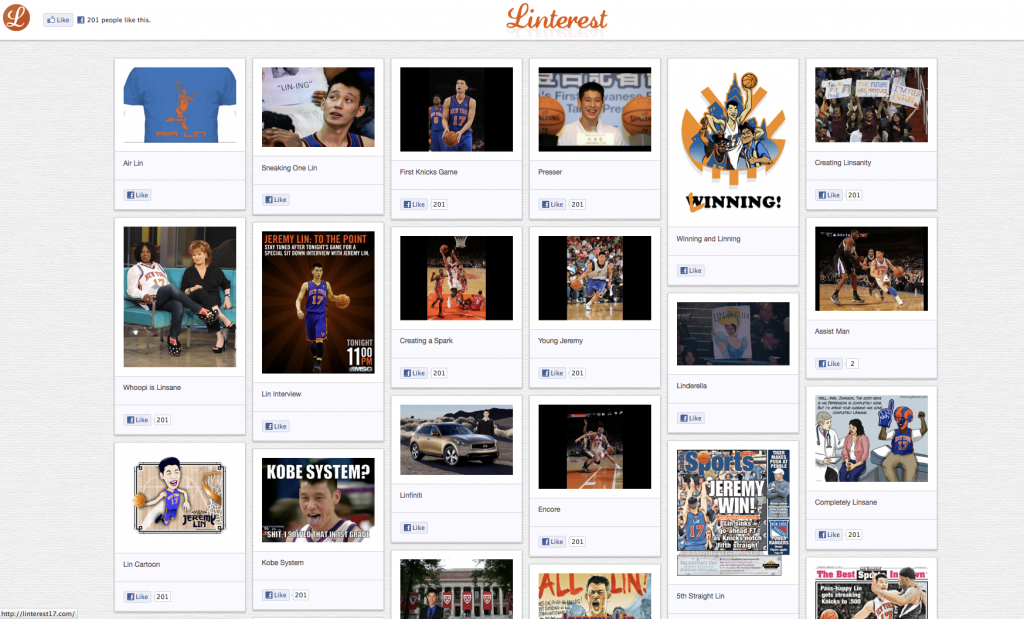Click the Young Jeremy caption
1024x619 pixels.
tap(560, 341)
